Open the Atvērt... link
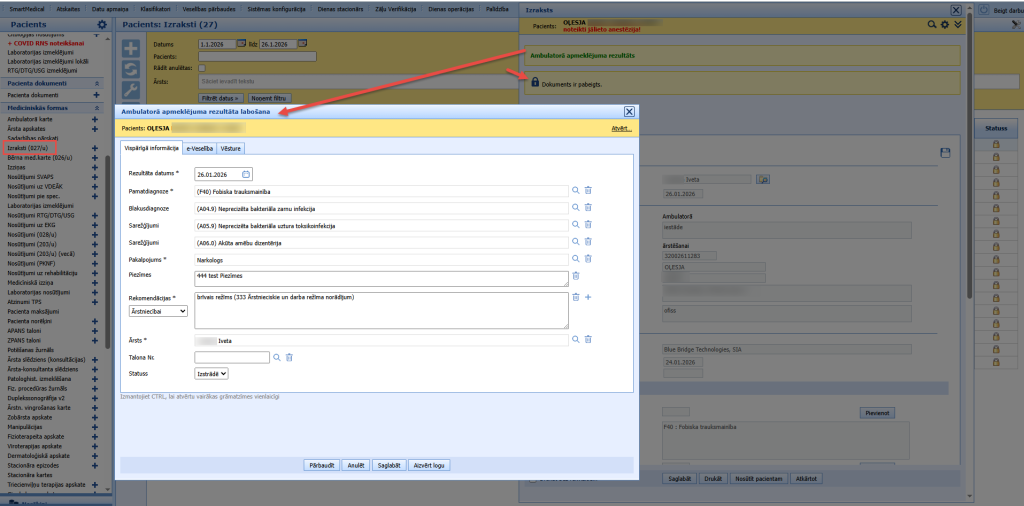Screen dimensions: 1024x506 pyautogui.click(x=622, y=129)
